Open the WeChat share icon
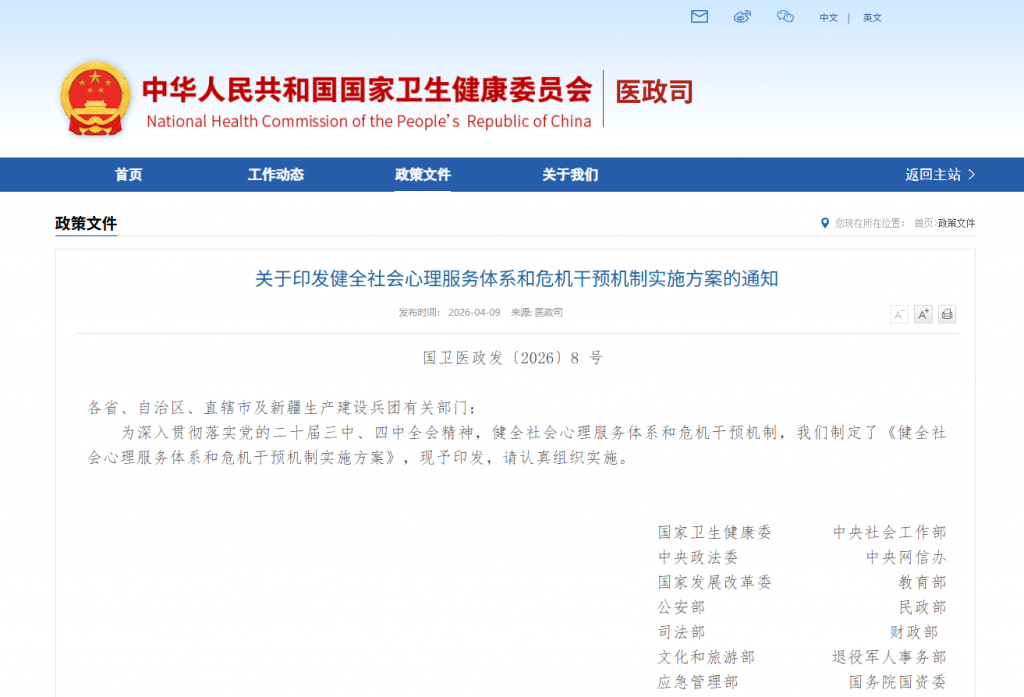Viewport: 1024px width, 697px height. (x=784, y=16)
